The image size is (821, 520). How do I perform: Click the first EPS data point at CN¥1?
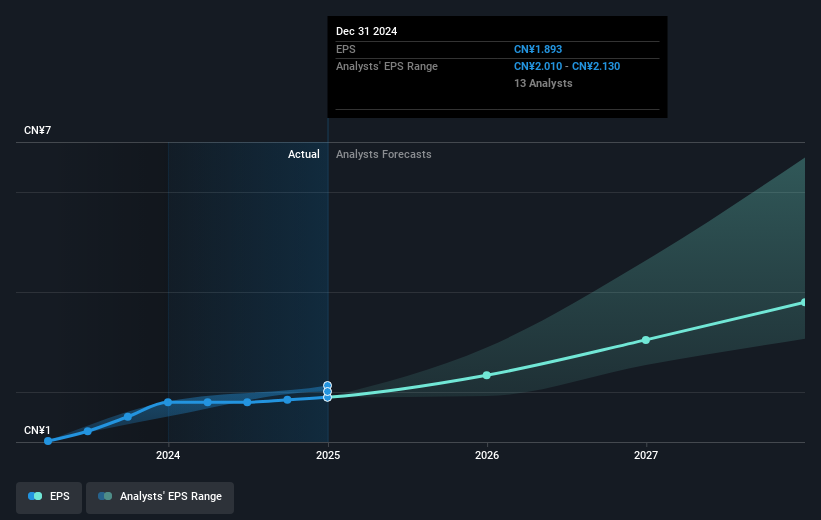[x=48, y=441]
